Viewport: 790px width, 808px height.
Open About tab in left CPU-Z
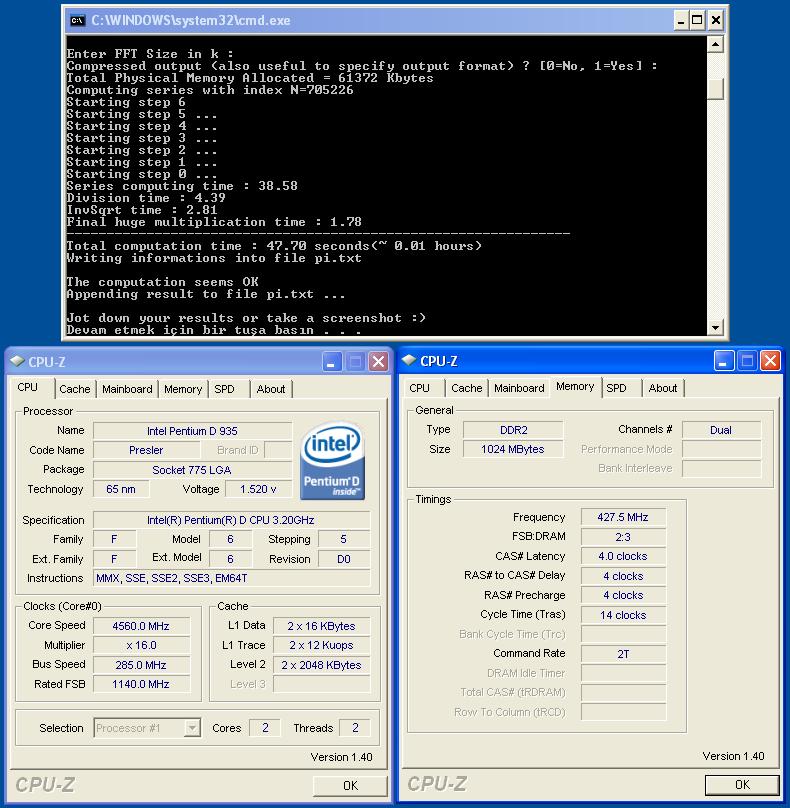click(x=271, y=389)
